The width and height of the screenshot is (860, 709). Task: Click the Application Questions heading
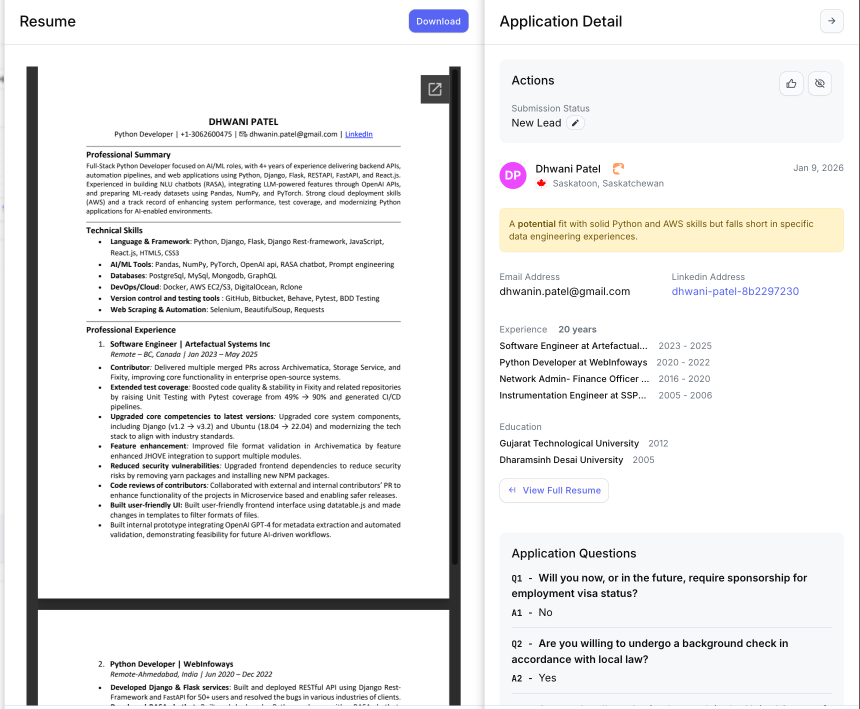pyautogui.click(x=573, y=553)
